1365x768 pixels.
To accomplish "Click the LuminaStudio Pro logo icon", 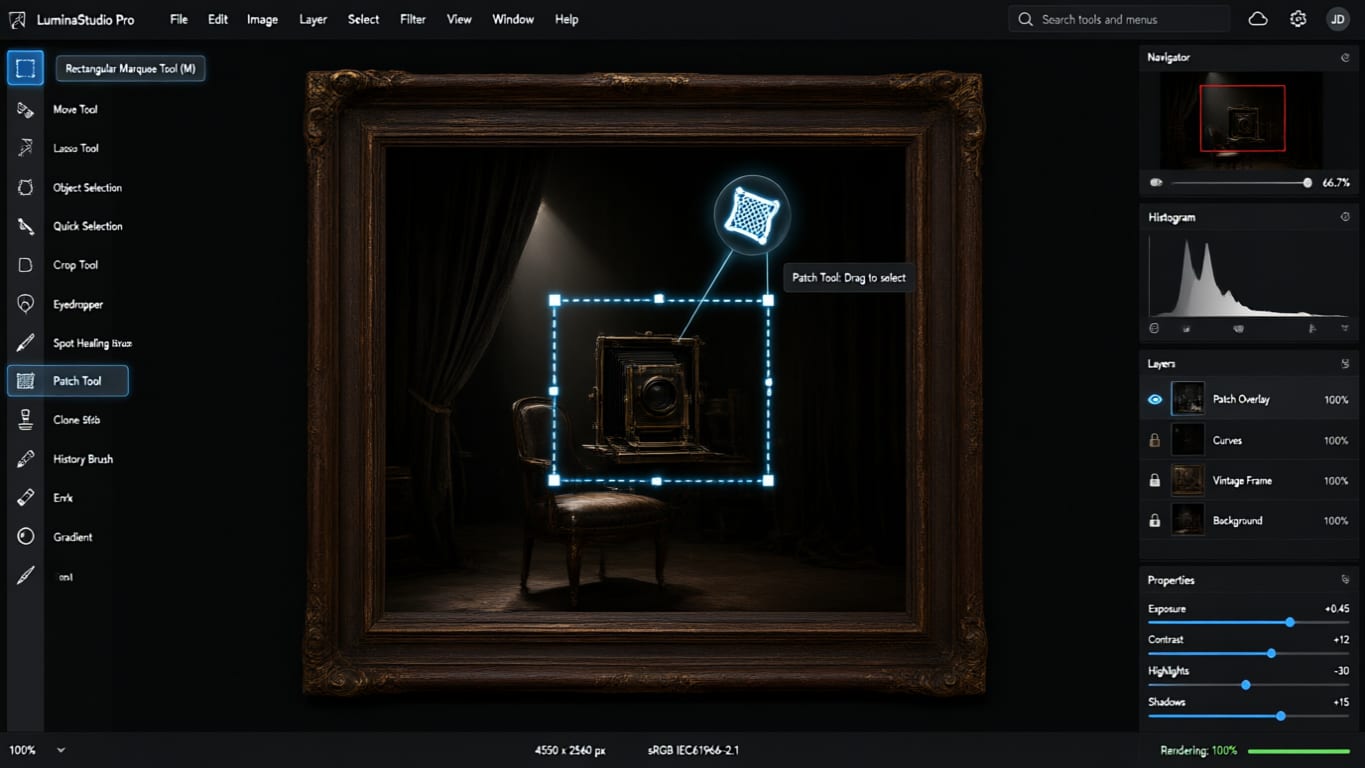I will [17, 19].
